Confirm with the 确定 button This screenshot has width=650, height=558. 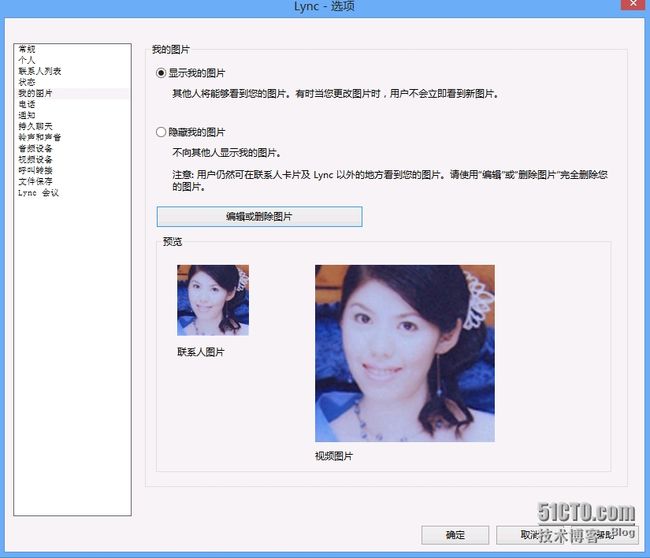455,535
